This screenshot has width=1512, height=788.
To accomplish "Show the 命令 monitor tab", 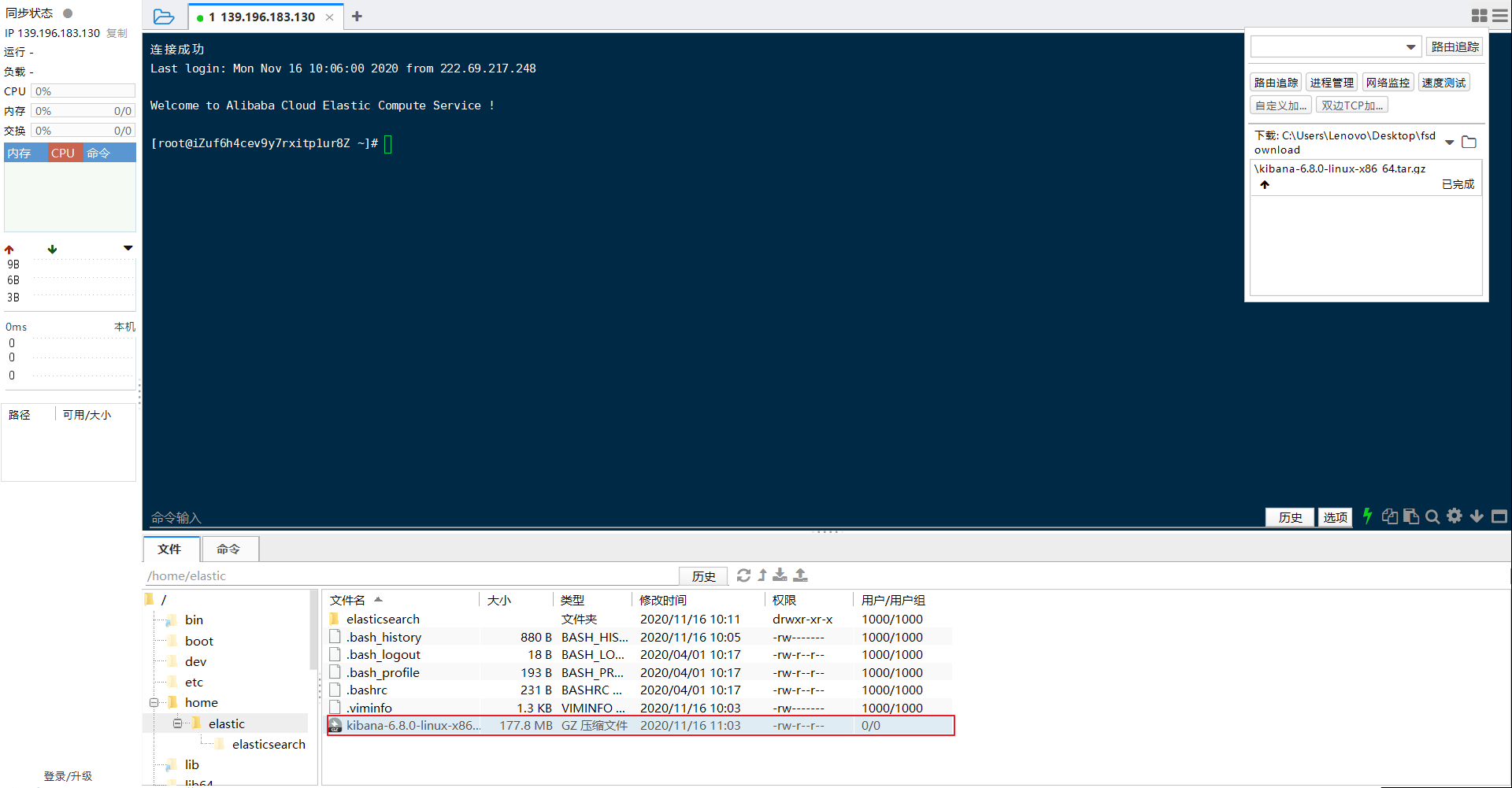I will point(109,153).
